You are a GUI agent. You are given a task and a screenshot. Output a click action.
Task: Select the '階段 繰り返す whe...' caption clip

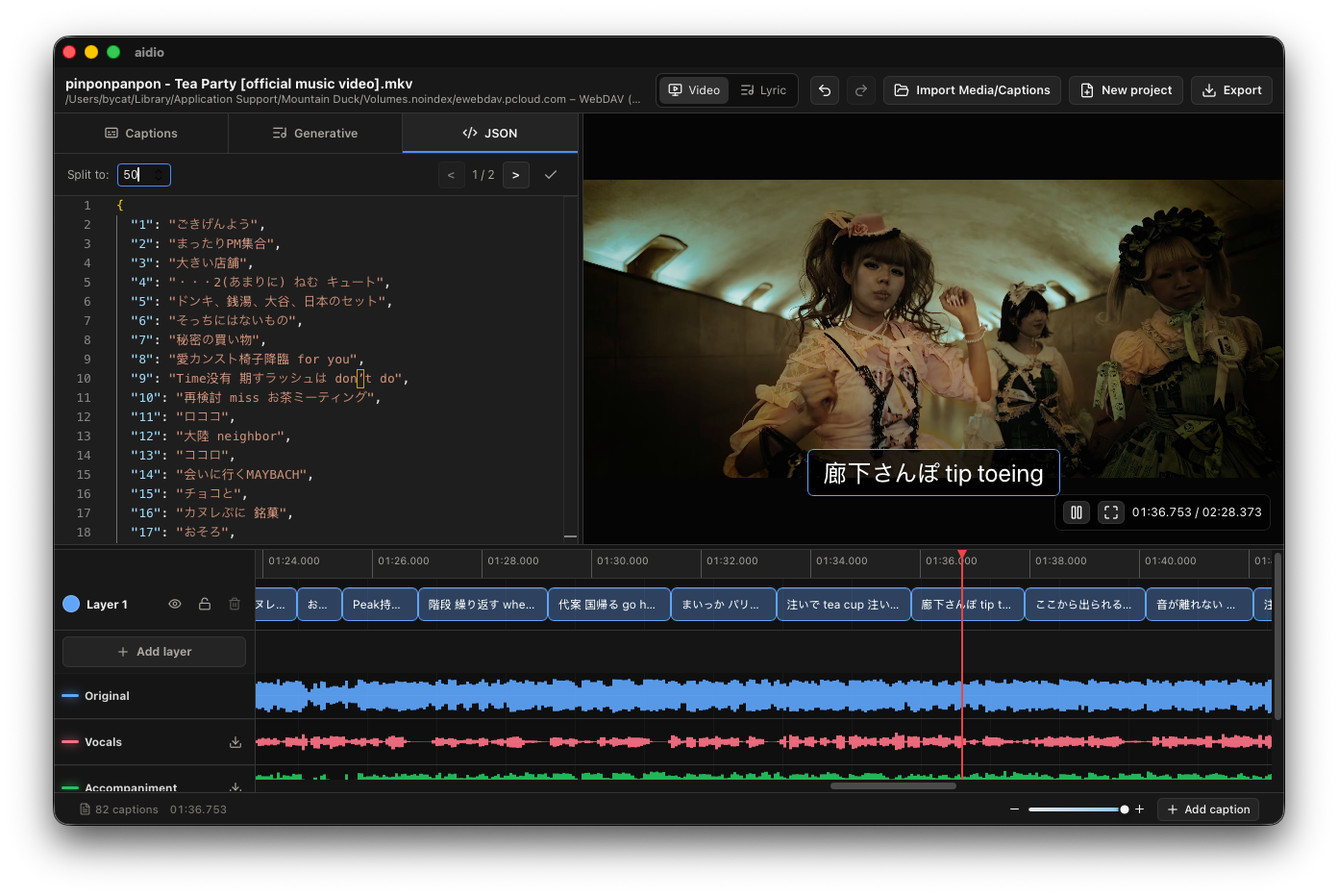click(x=483, y=605)
